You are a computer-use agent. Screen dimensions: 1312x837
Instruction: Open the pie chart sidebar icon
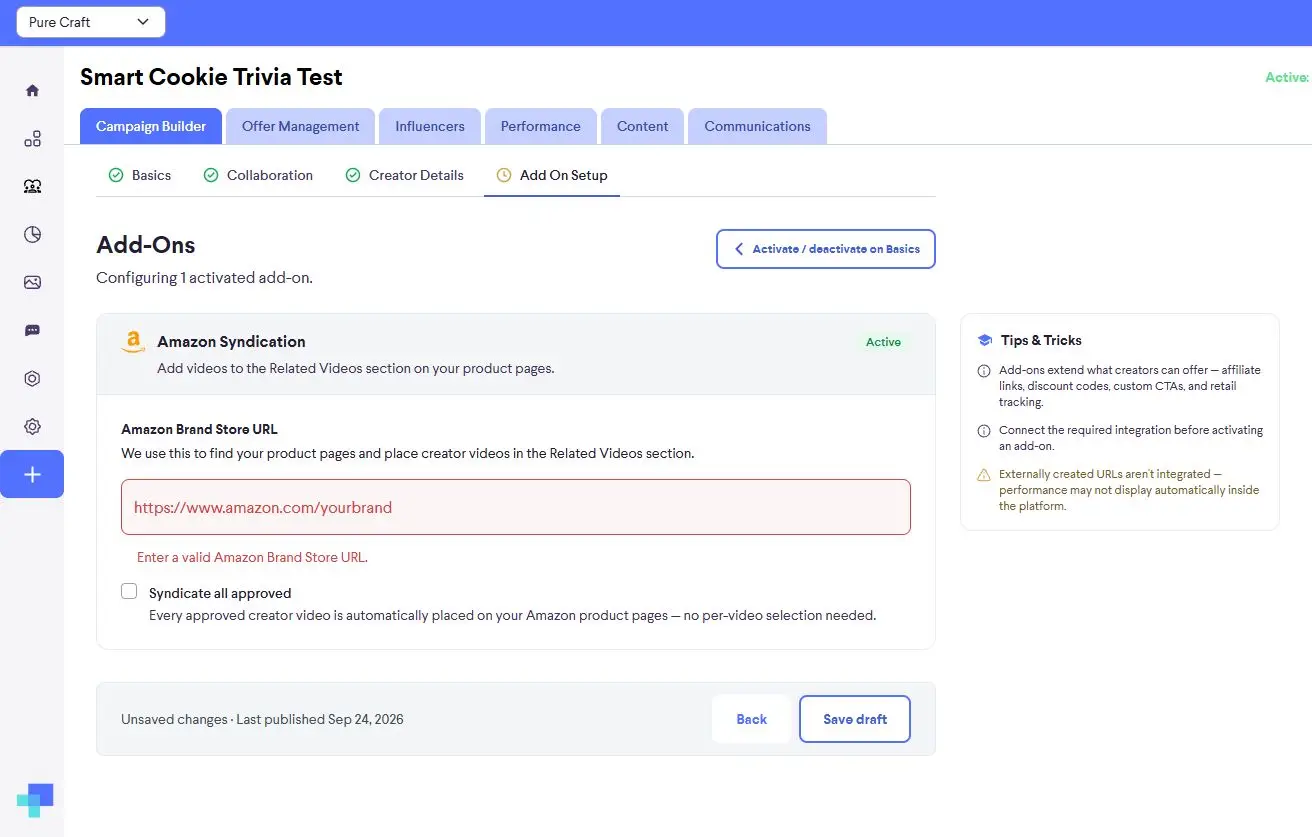pyautogui.click(x=32, y=234)
